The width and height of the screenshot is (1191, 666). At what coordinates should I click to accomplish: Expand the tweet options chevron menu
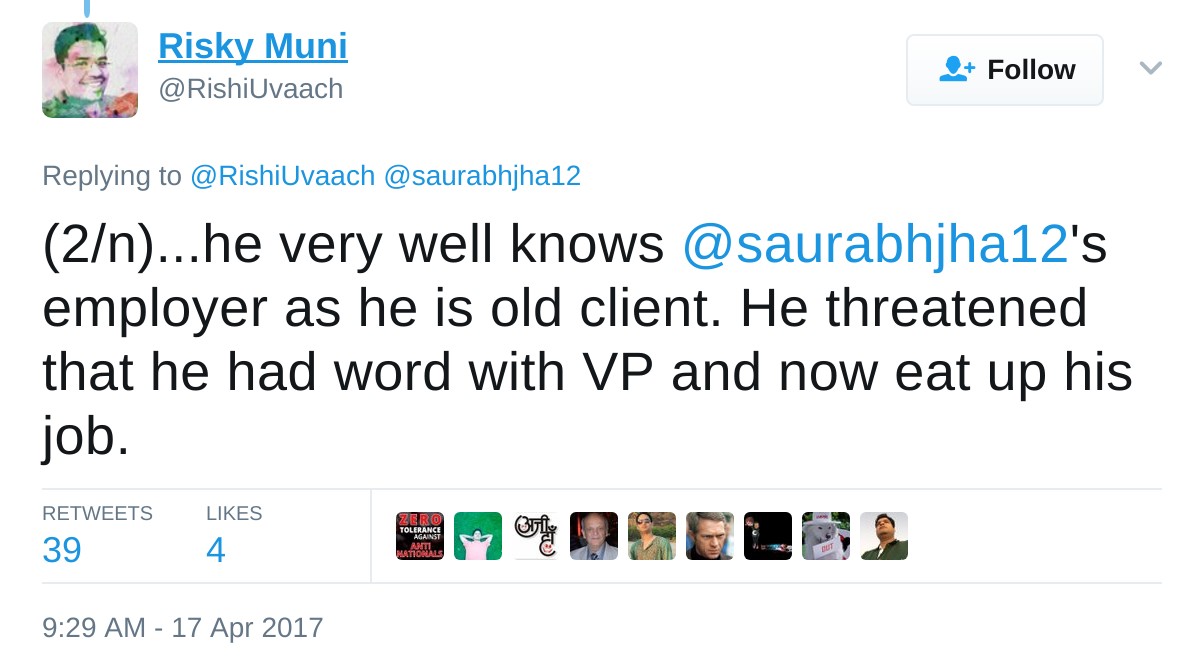(1151, 68)
